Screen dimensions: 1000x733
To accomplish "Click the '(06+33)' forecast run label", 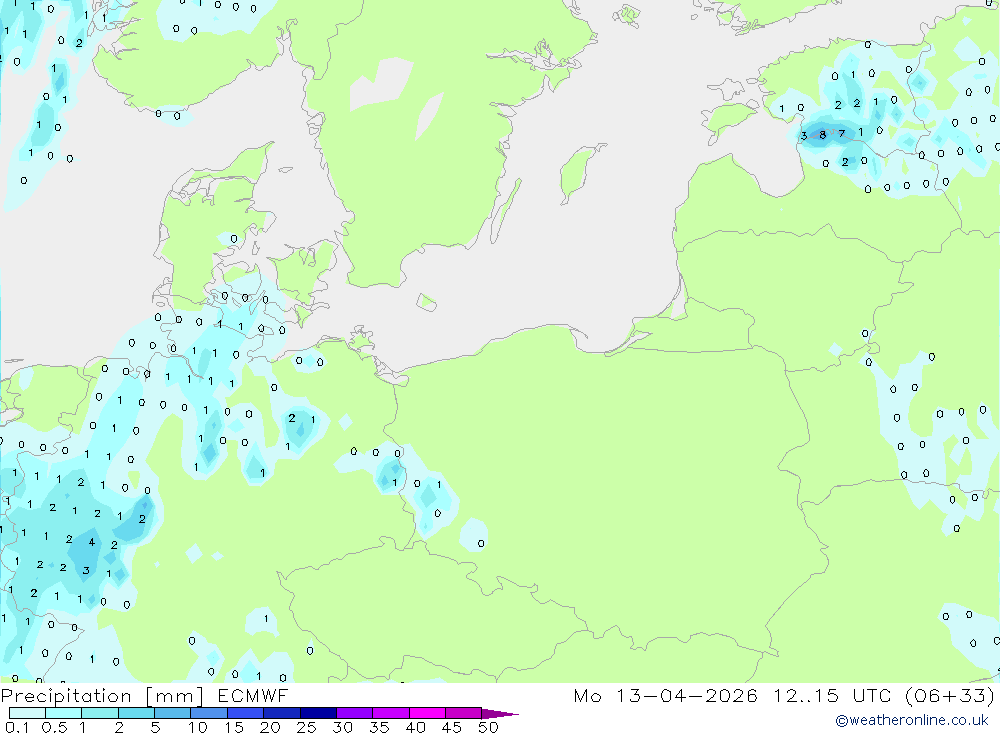I will pos(950,695).
